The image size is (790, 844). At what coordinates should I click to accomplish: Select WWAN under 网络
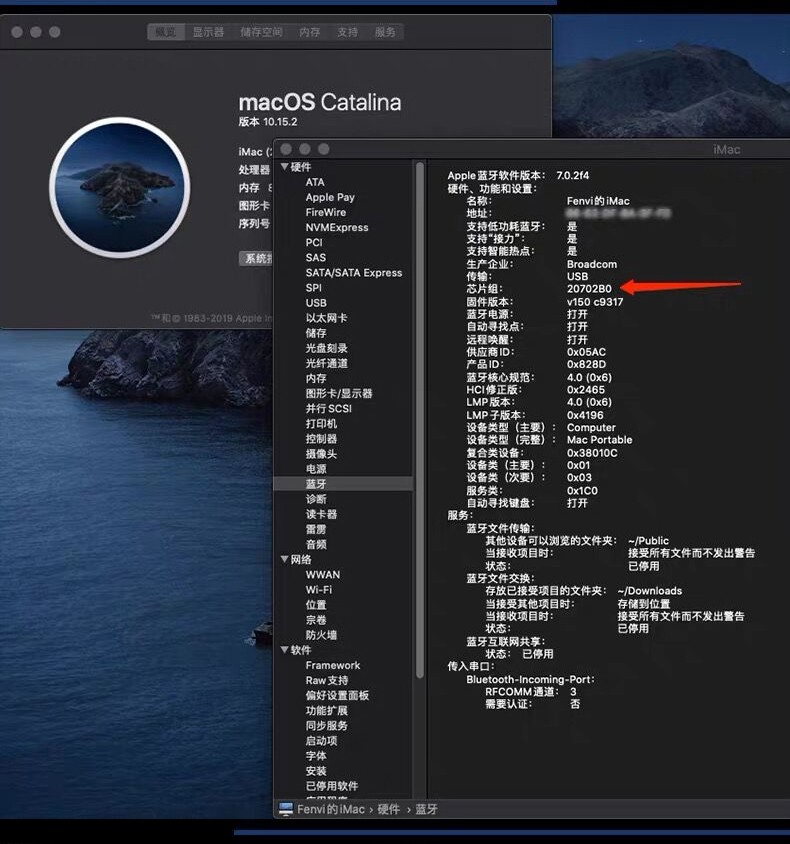323,574
